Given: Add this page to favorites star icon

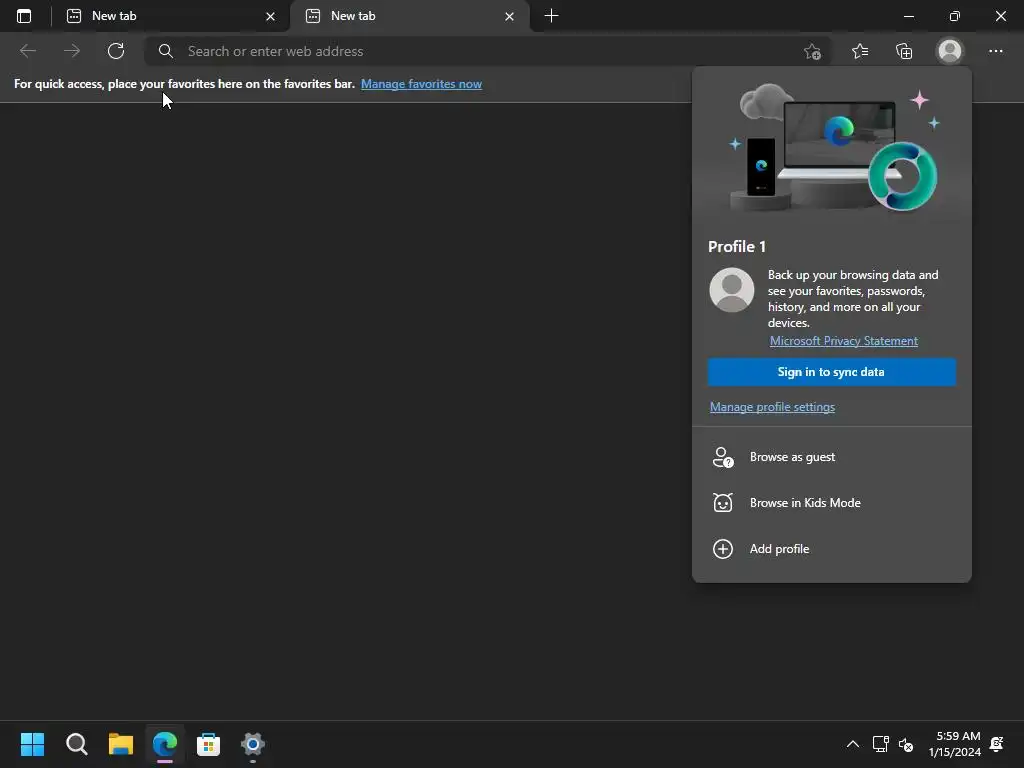Looking at the screenshot, I should (812, 51).
